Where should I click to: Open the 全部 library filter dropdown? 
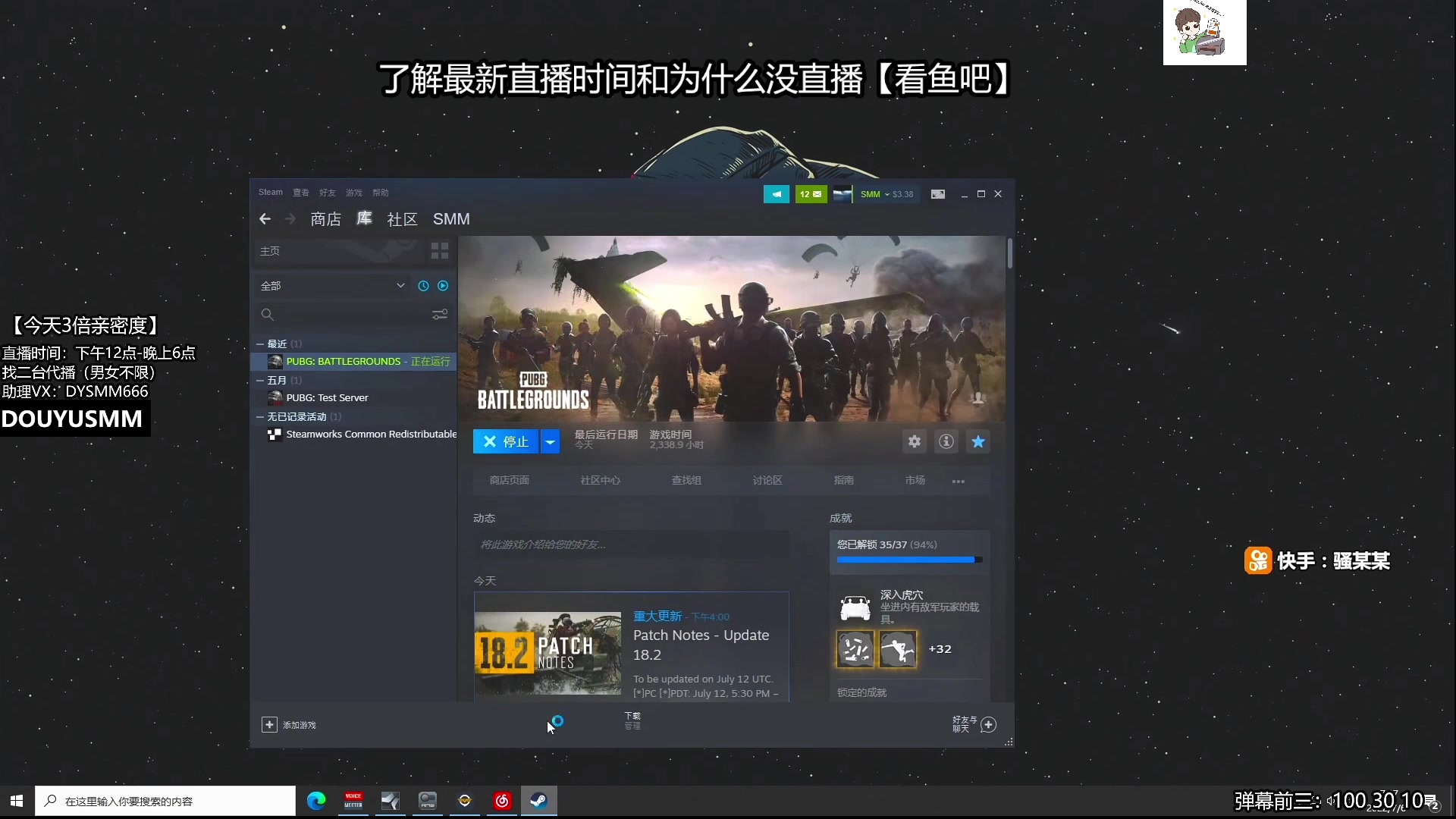(x=332, y=286)
